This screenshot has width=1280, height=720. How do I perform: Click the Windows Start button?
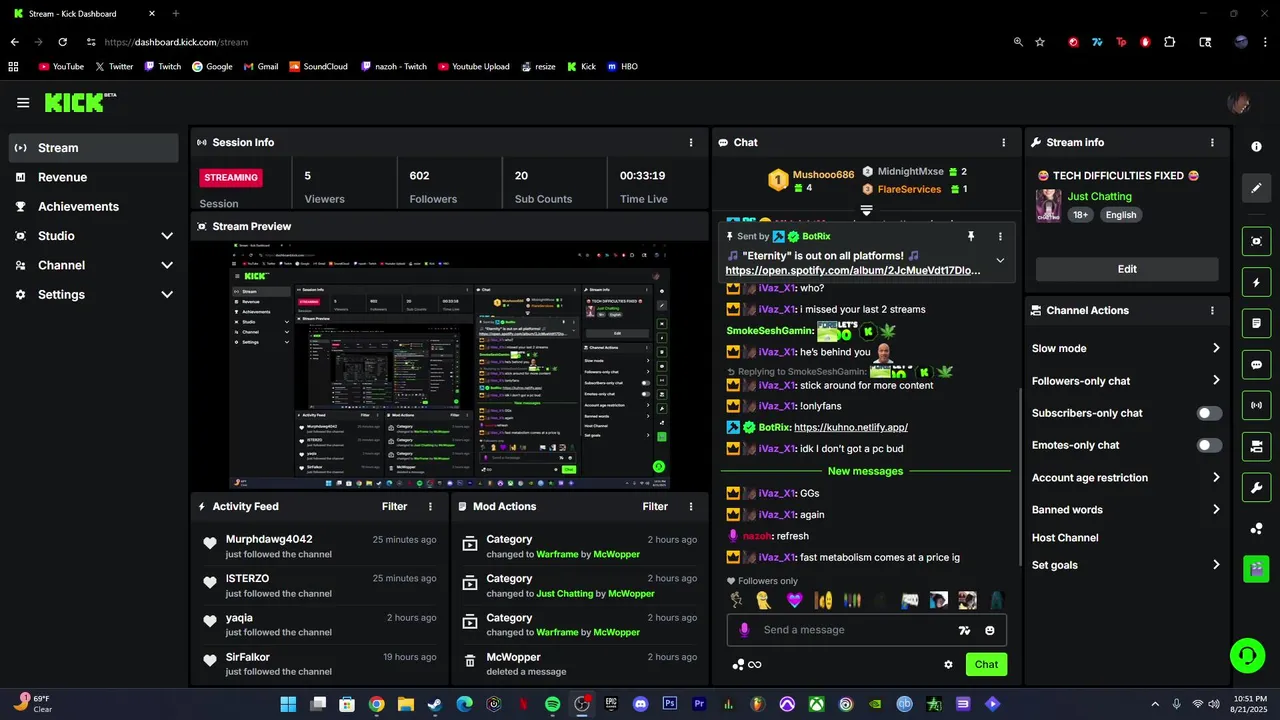point(288,704)
